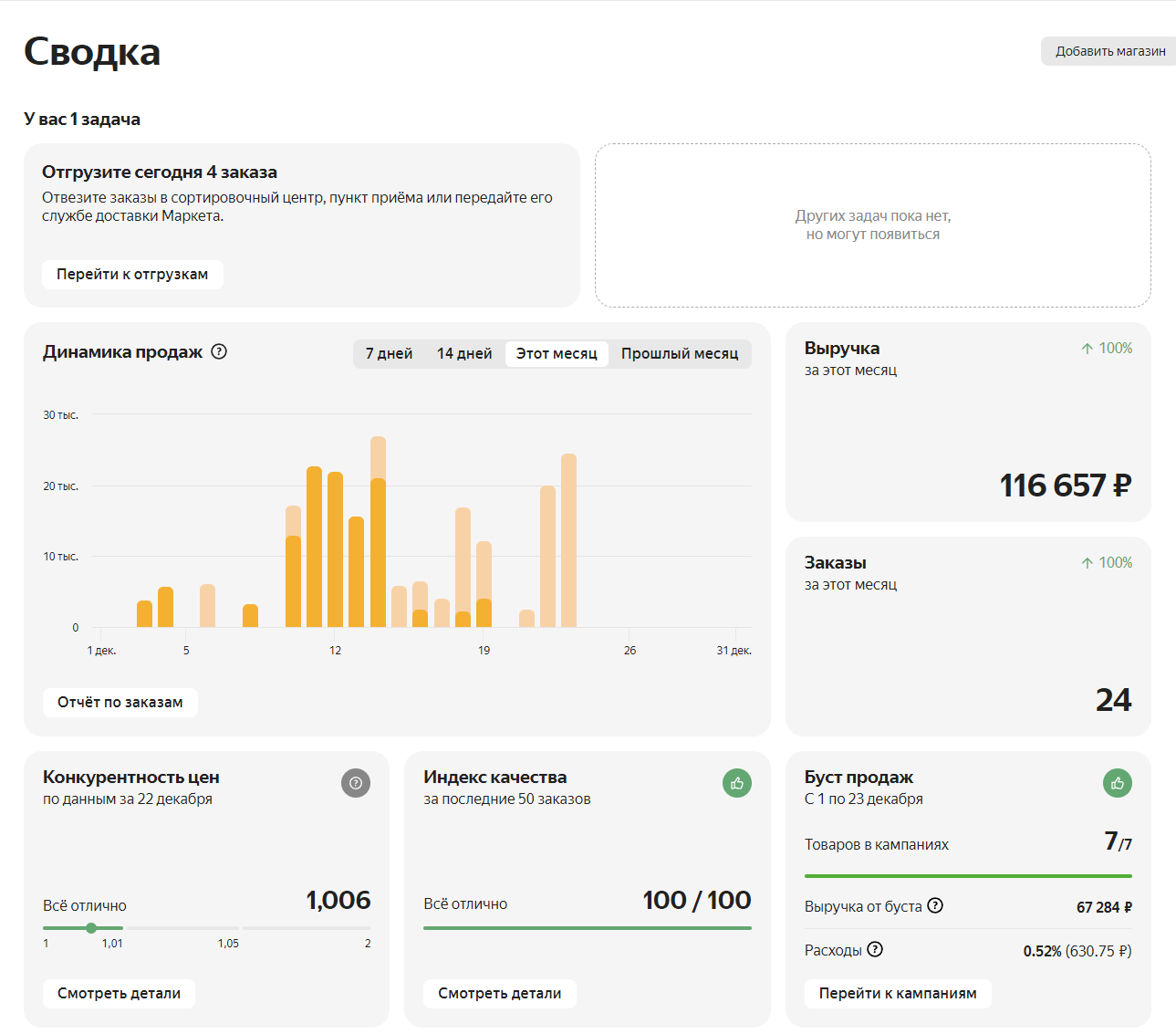
Task: Click the boost revenue value 67 284 ₽
Action: point(1104,907)
